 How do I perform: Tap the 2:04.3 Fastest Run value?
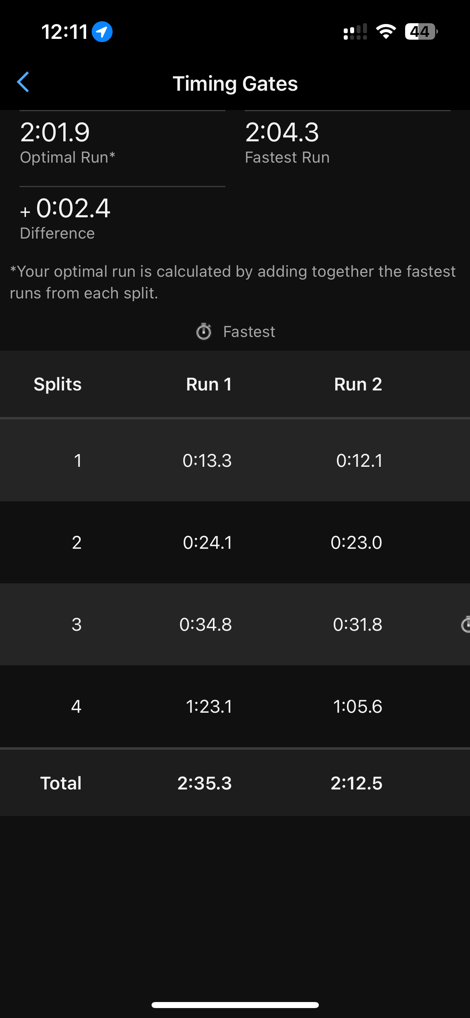coord(282,132)
